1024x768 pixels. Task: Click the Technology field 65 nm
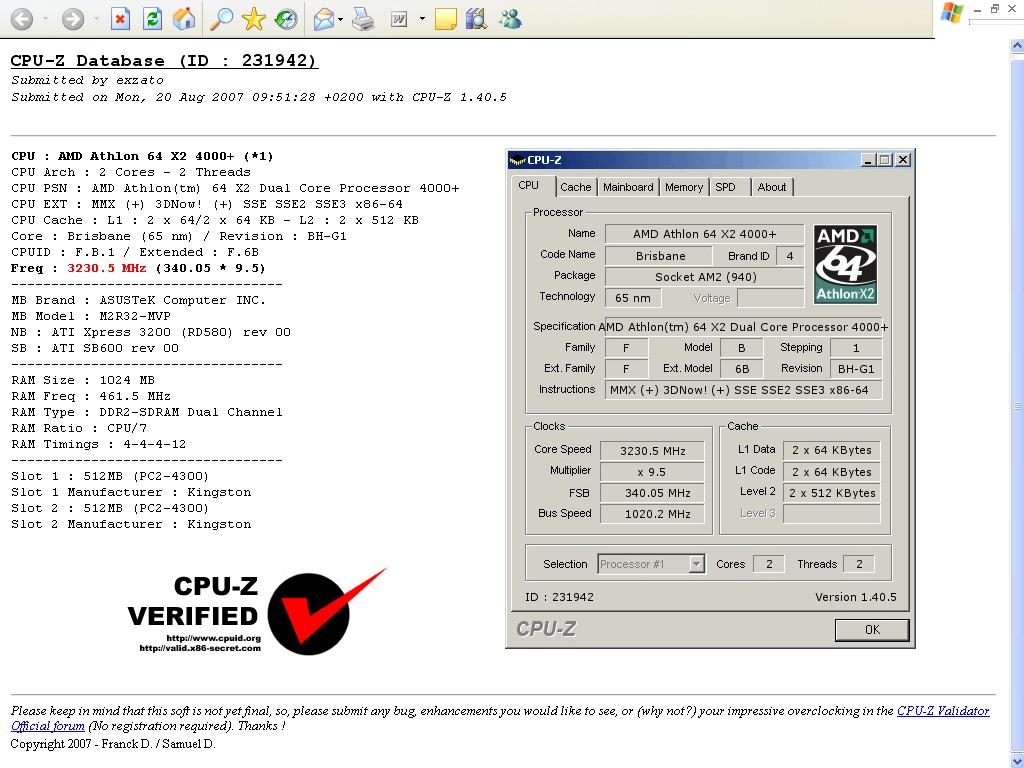[x=633, y=298]
